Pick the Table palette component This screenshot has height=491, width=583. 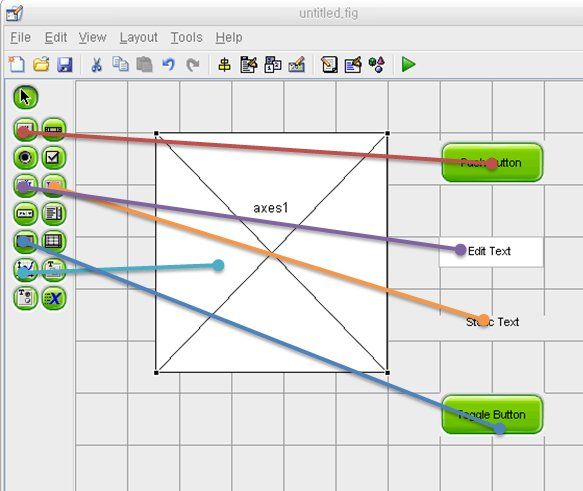54,242
